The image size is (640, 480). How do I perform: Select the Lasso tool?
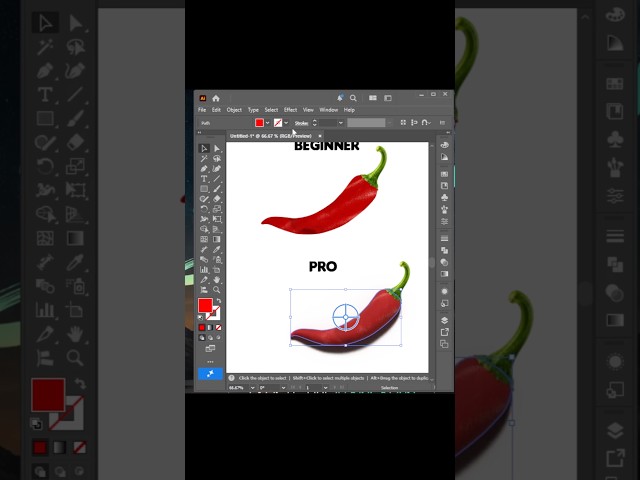pyautogui.click(x=217, y=159)
